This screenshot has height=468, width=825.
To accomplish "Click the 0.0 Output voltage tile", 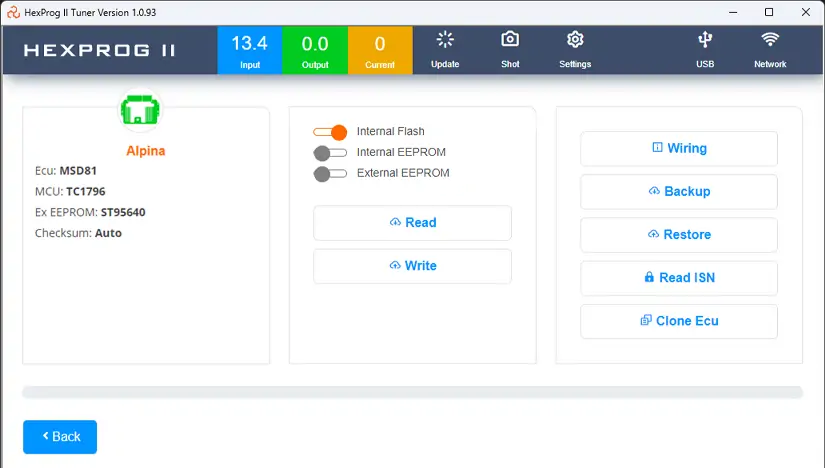I will click(x=315, y=50).
